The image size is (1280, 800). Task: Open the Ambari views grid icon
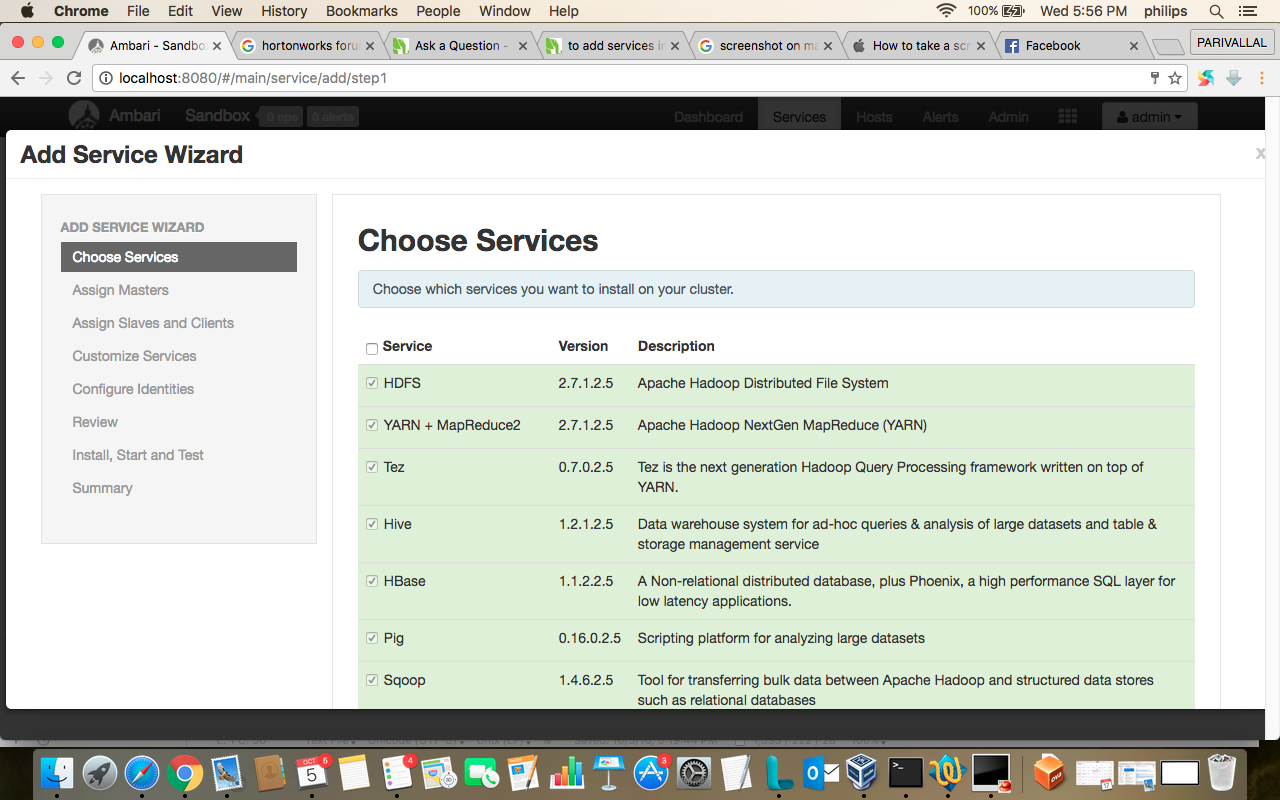[x=1067, y=116]
